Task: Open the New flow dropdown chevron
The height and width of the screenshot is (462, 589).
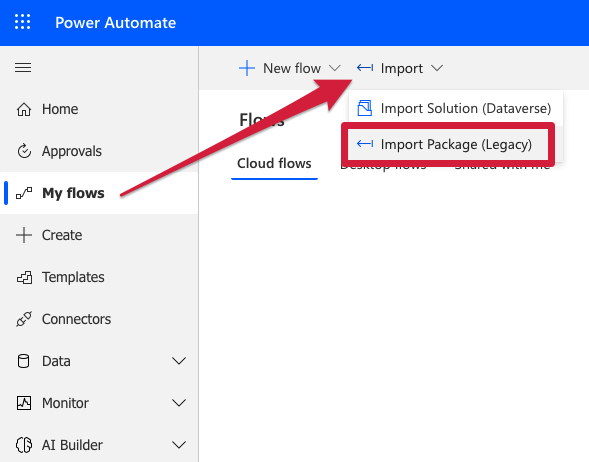Action: point(334,68)
